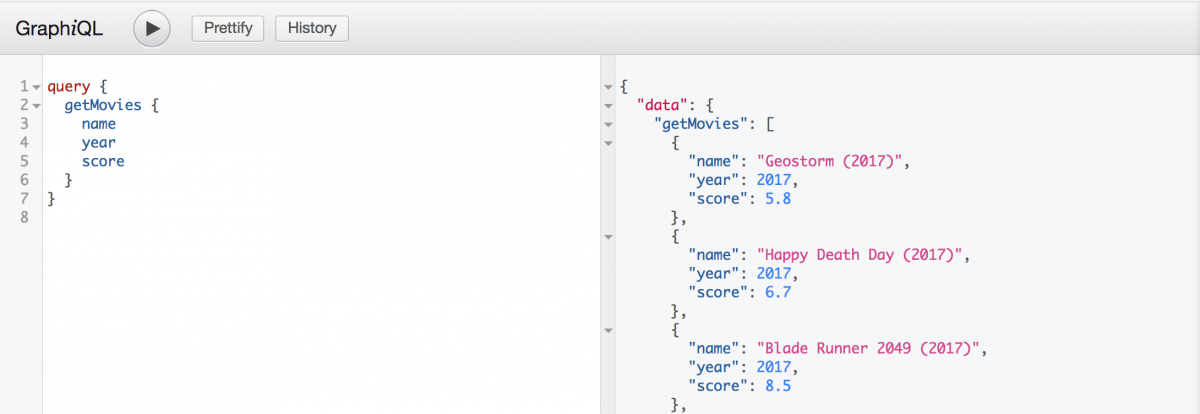Click the score field in the query editor
This screenshot has width=1200, height=414.
click(103, 161)
